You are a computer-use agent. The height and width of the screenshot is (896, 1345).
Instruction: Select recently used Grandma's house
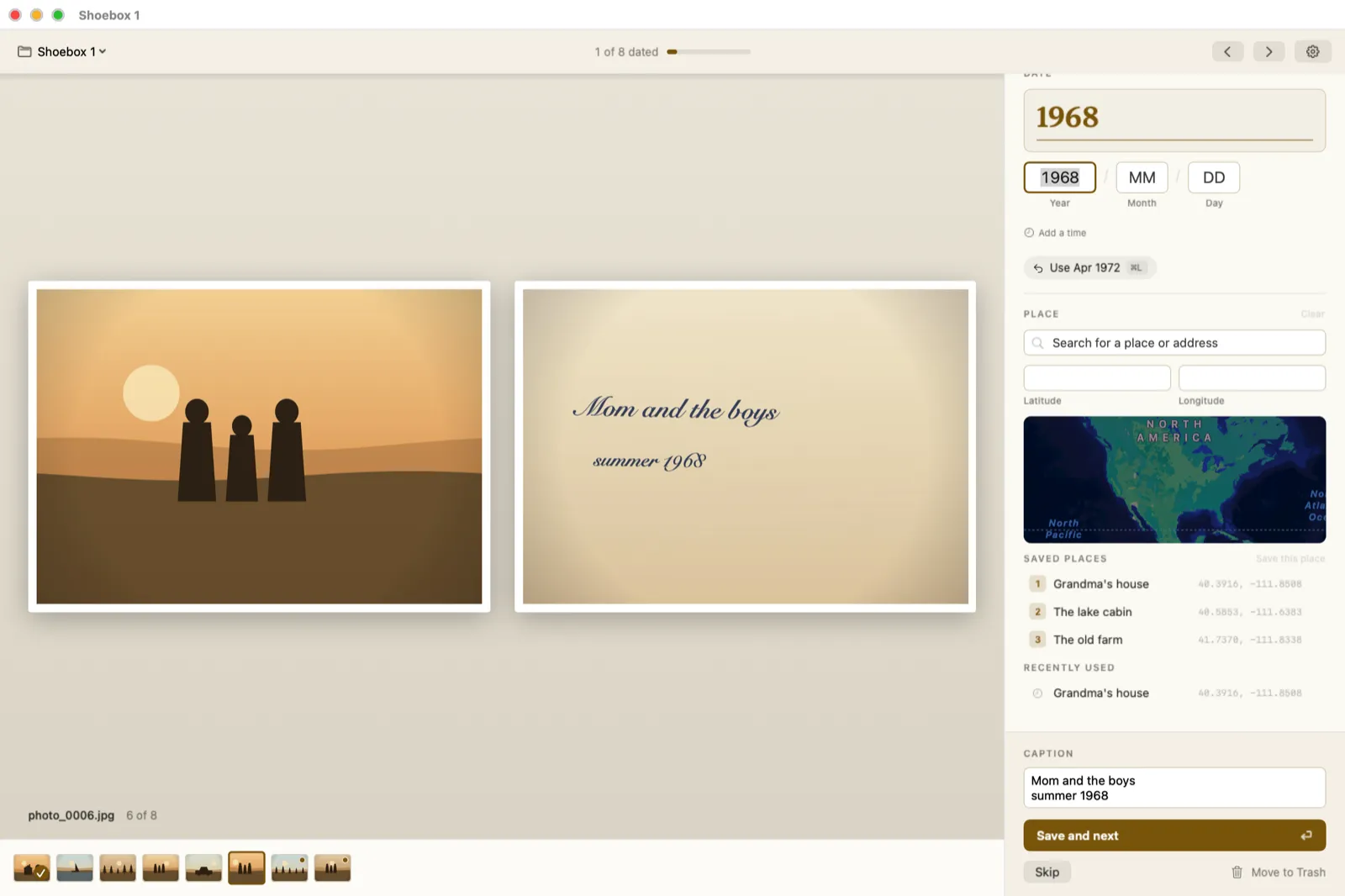tap(1174, 693)
